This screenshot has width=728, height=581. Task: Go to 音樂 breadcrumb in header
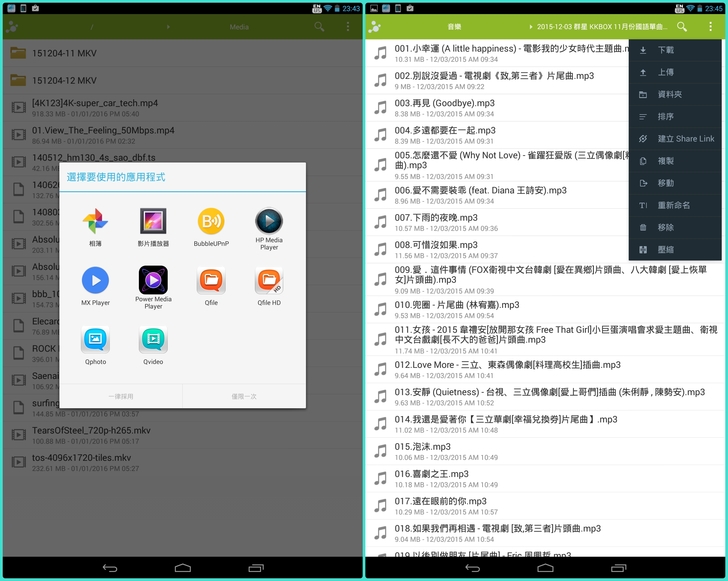455,27
